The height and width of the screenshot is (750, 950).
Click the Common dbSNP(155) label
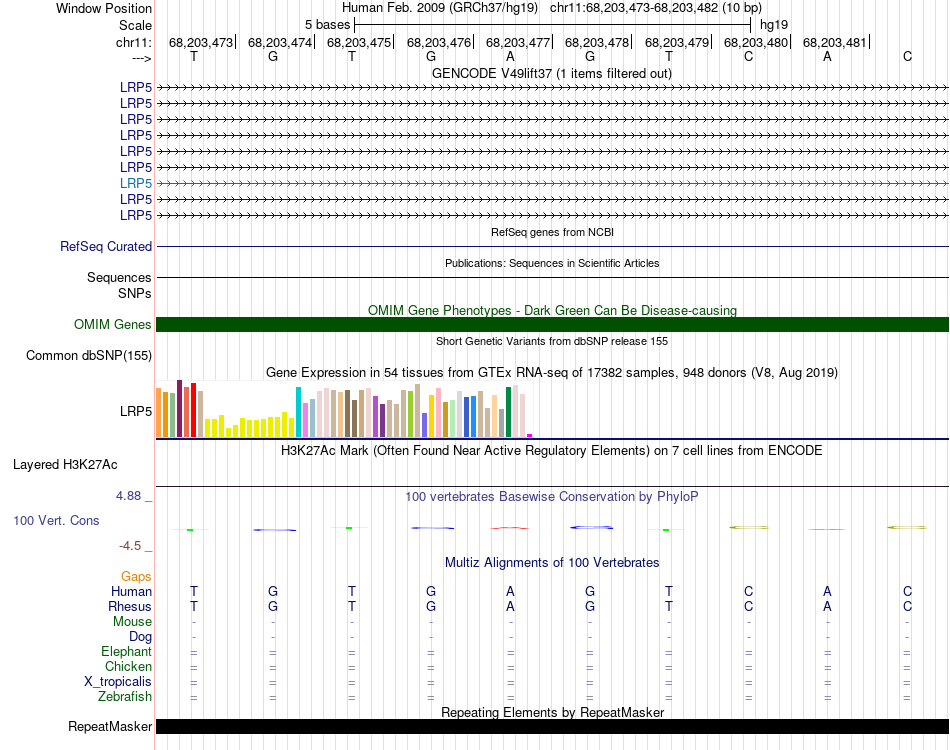(x=89, y=356)
